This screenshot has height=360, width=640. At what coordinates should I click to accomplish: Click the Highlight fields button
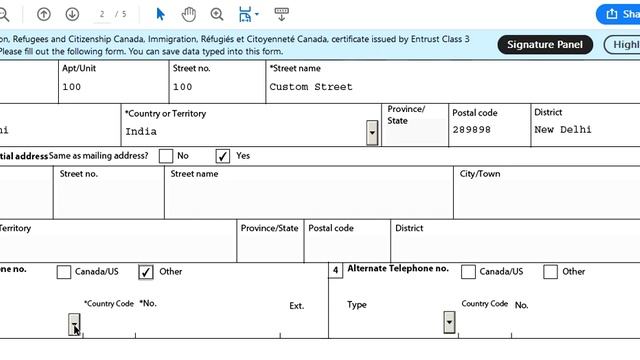coord(622,44)
